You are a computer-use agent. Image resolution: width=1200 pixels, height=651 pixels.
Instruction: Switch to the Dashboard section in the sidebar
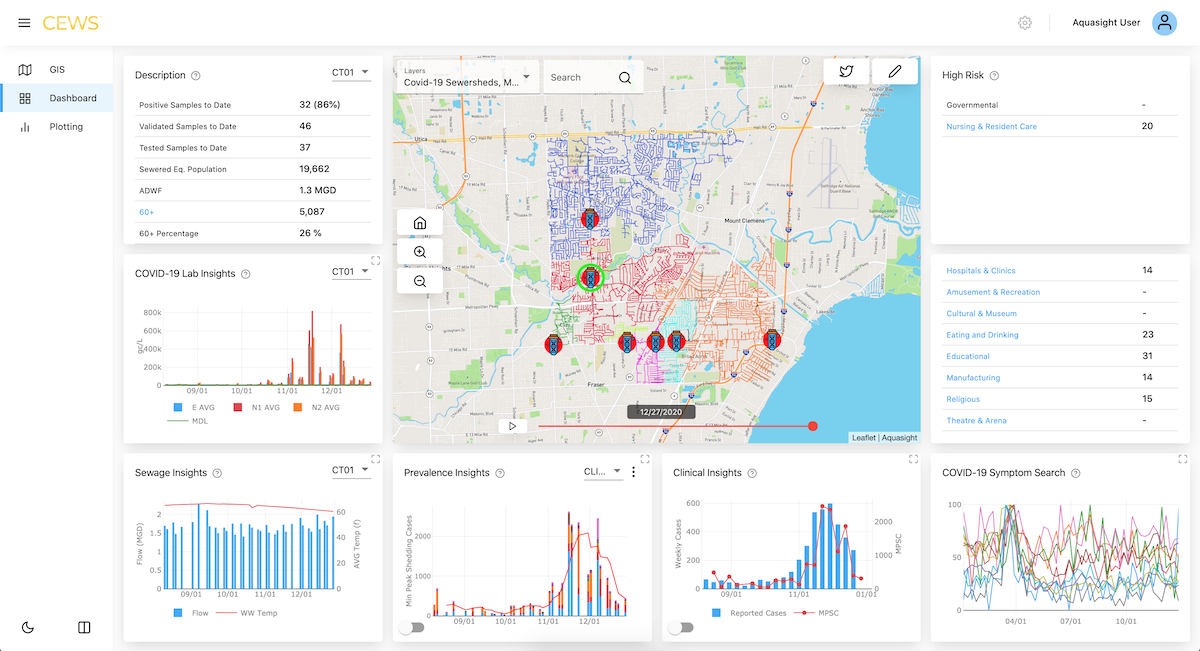coord(24,98)
